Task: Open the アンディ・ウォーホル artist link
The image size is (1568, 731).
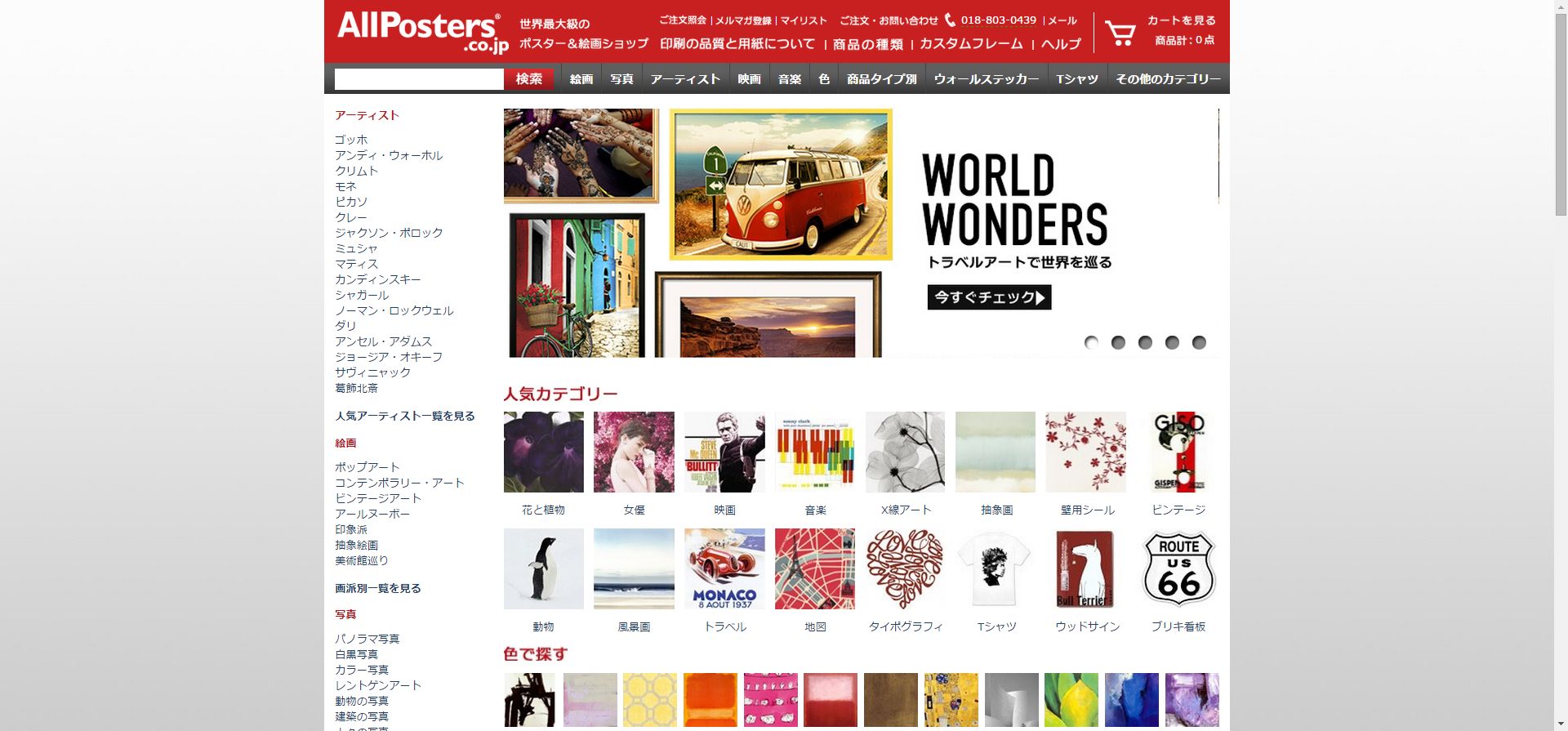Action: click(389, 155)
